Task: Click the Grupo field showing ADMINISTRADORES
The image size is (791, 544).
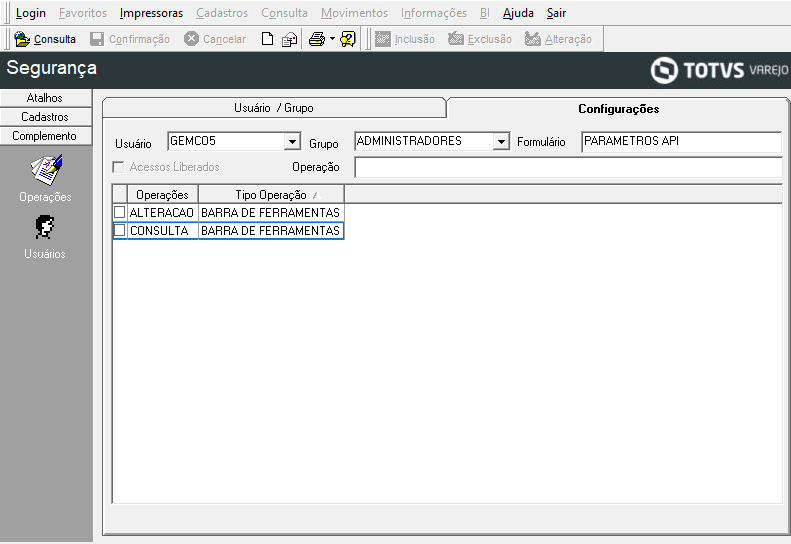Action: 432,141
